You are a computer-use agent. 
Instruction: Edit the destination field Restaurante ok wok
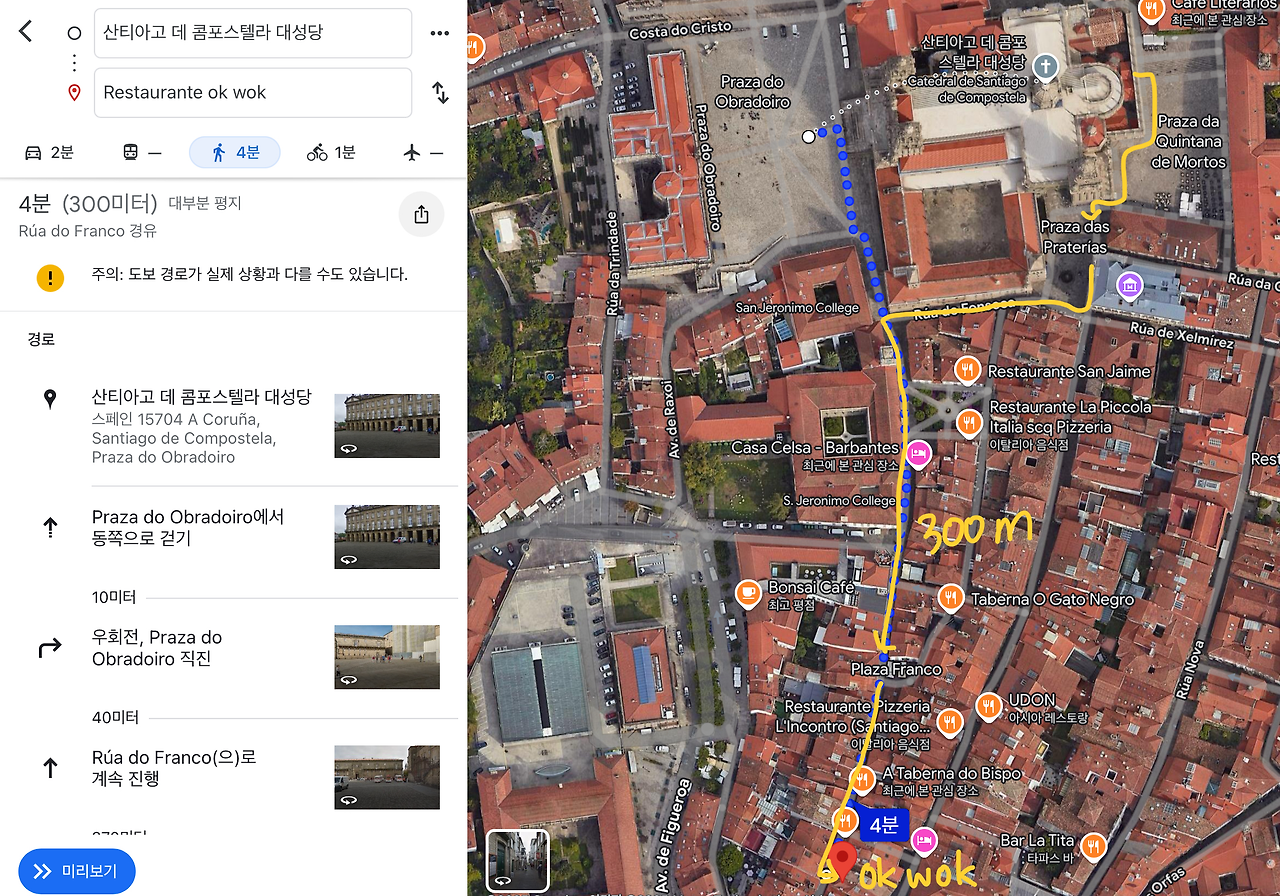[252, 93]
